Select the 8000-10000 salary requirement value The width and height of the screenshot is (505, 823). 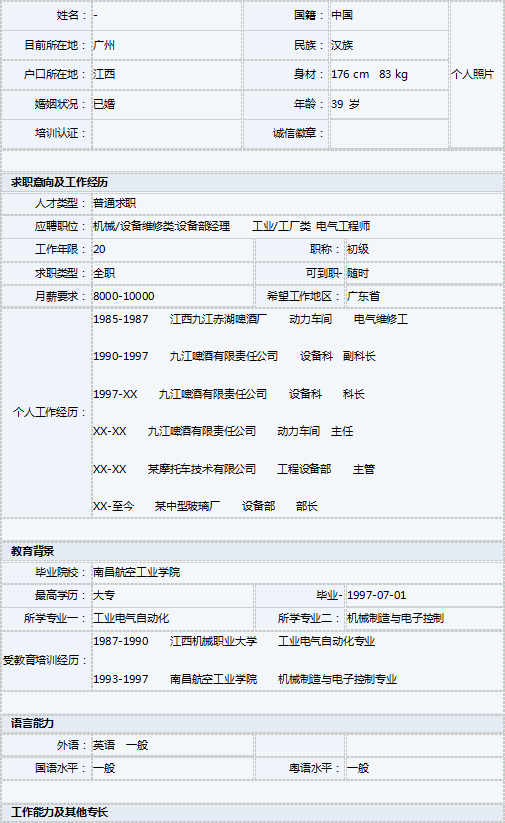pos(124,296)
